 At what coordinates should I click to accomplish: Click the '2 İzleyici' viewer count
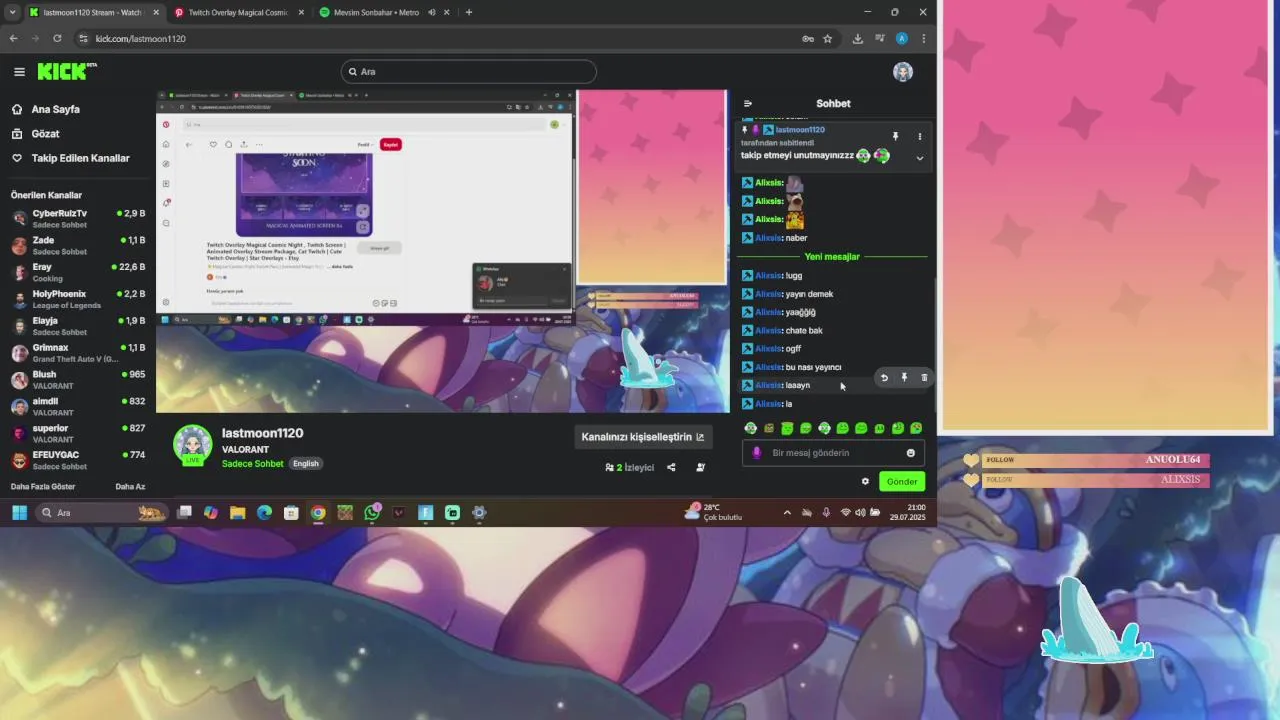[630, 467]
